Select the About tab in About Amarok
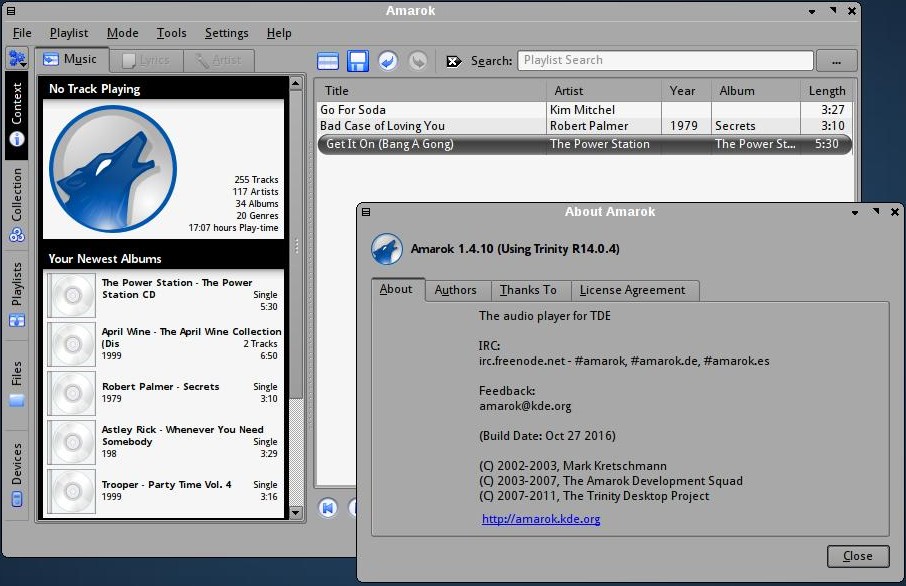906x586 pixels. pos(396,290)
